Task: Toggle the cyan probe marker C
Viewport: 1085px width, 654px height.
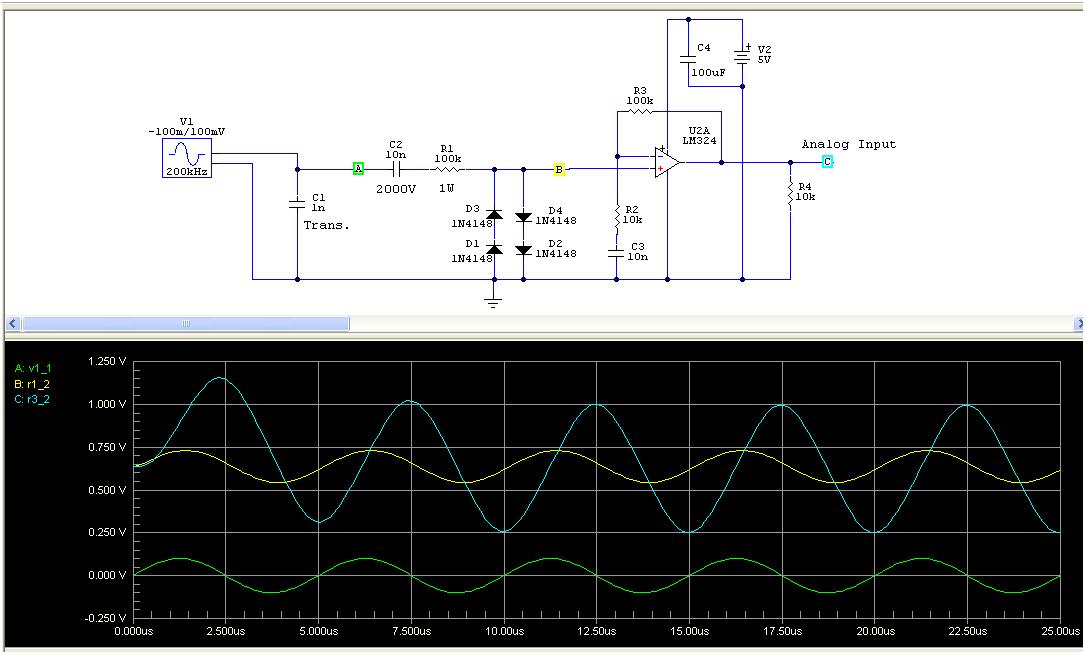Action: (827, 159)
